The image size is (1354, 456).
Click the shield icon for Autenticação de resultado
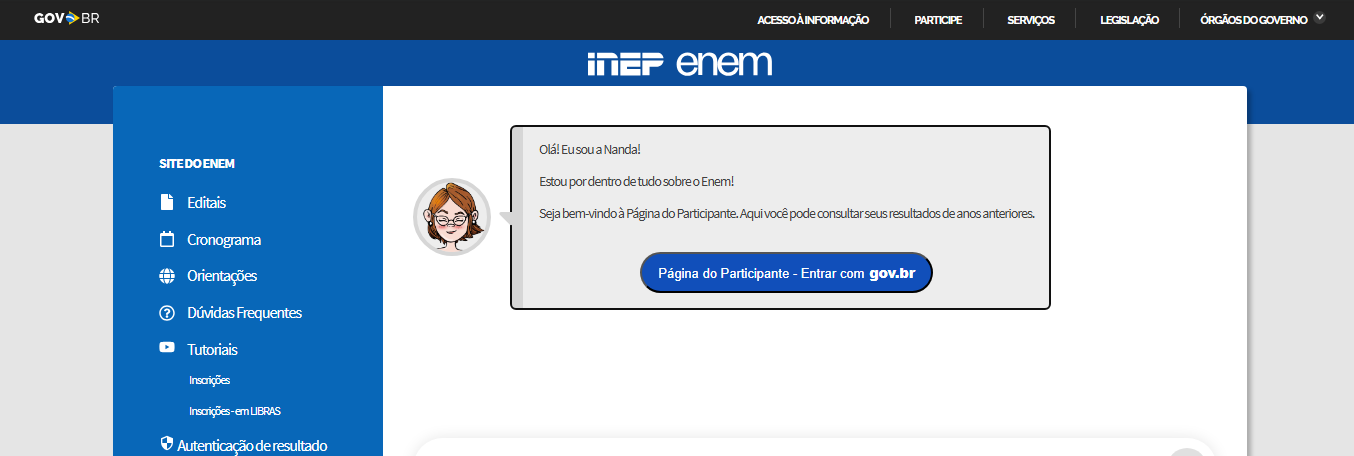pyautogui.click(x=166, y=443)
